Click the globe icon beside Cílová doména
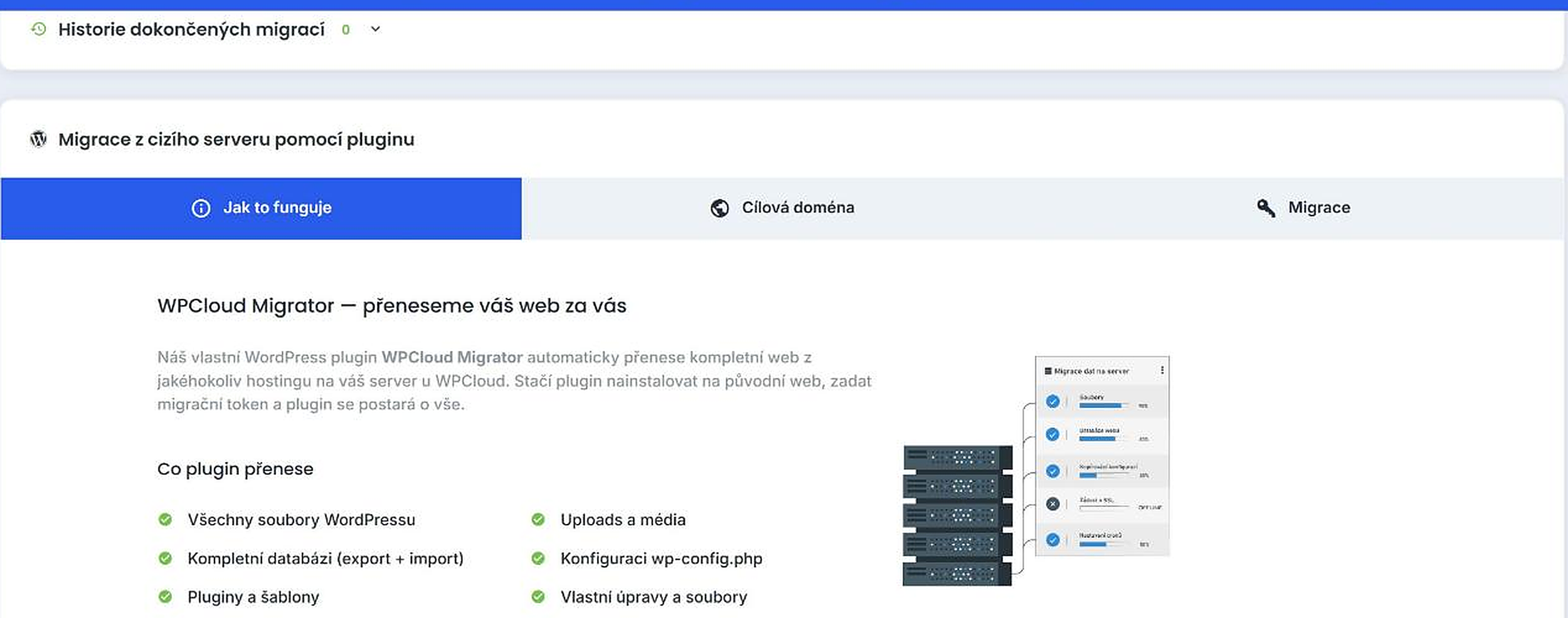The height and width of the screenshot is (618, 1568). (x=719, y=208)
